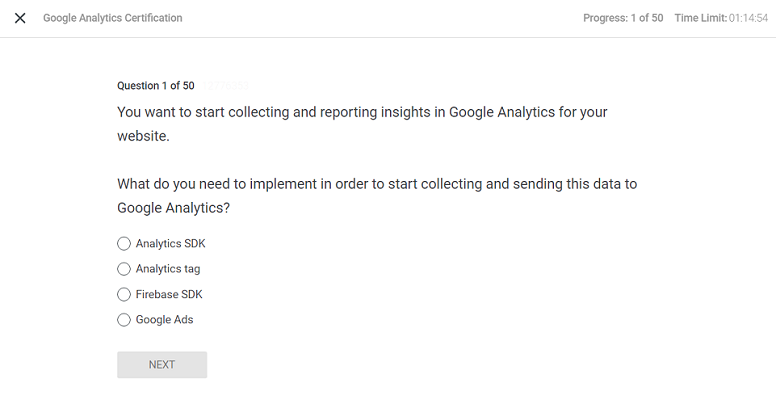Click the 01:14:54 countdown timer
The width and height of the screenshot is (776, 400).
point(748,18)
